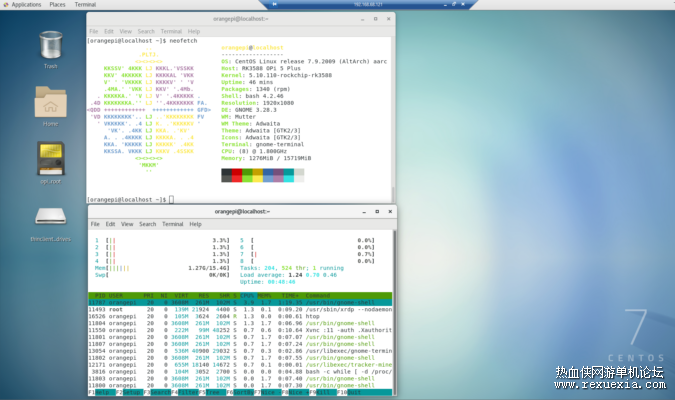Open View menu in neofetch terminal
Image resolution: width=675 pixels, height=400 pixels.
(125, 31)
